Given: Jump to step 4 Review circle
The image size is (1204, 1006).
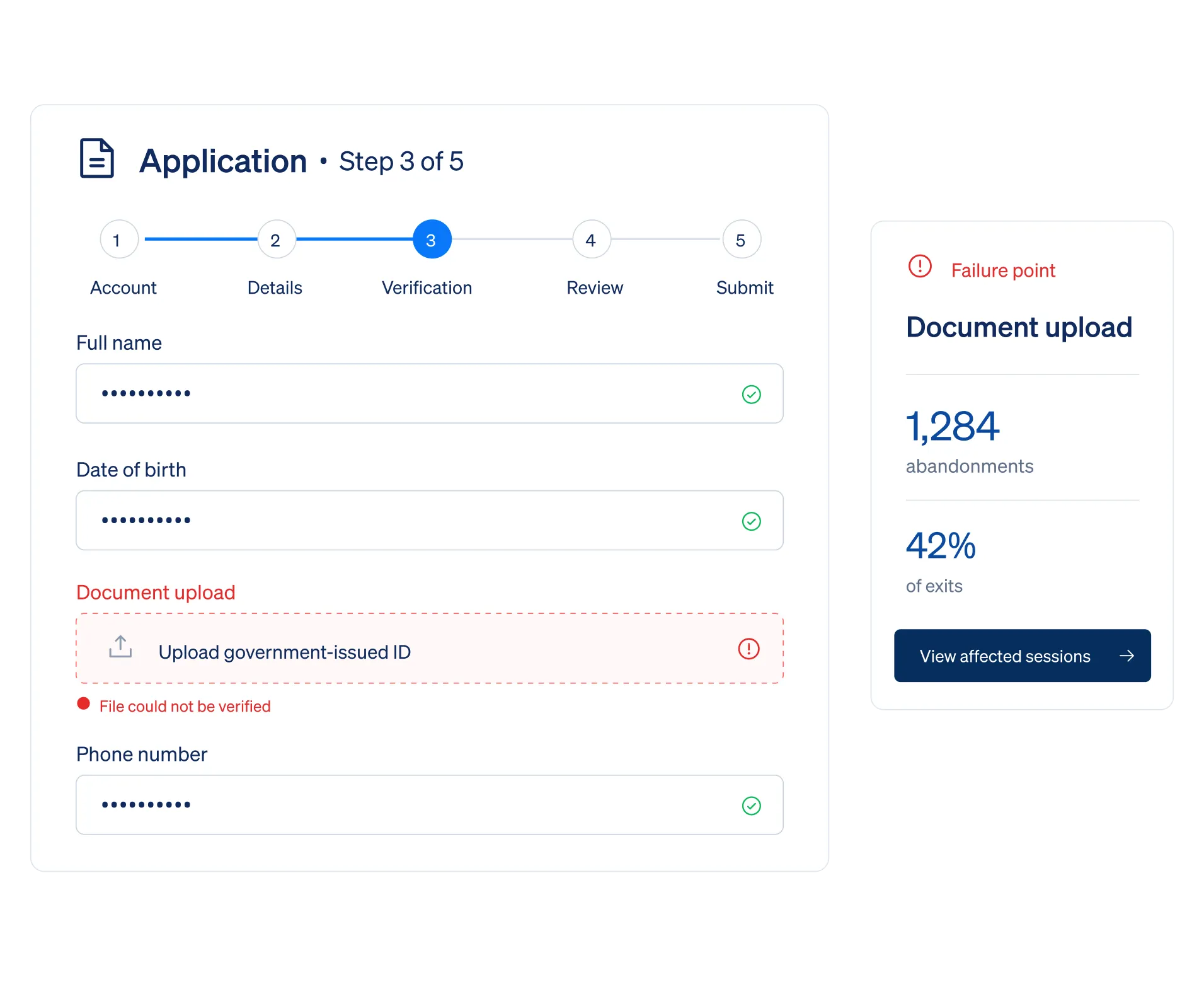Looking at the screenshot, I should pos(592,240).
